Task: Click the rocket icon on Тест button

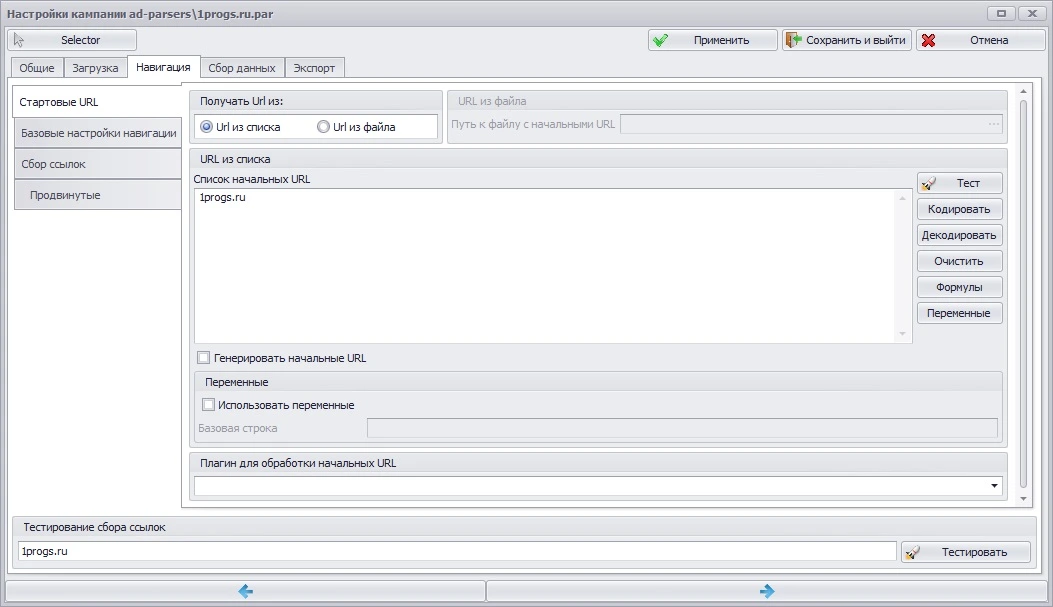Action: click(929, 183)
